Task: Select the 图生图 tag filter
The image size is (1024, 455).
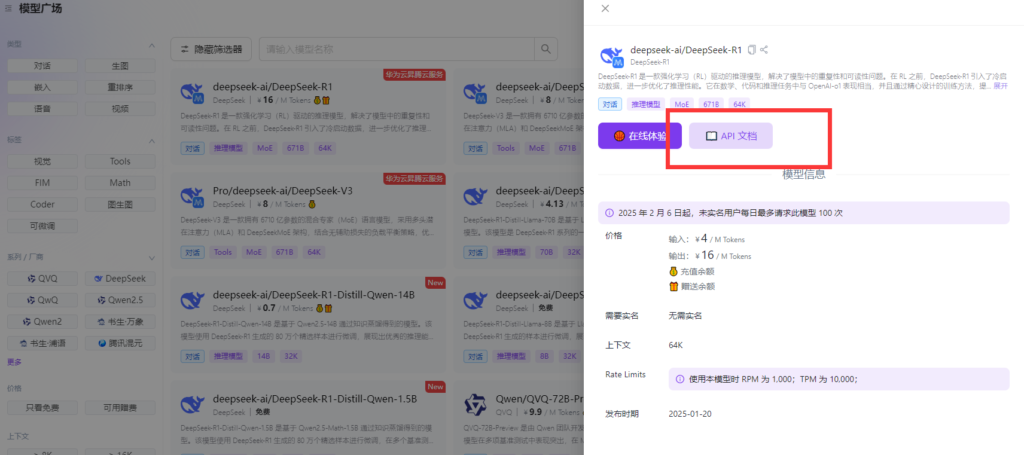Action: click(120, 204)
